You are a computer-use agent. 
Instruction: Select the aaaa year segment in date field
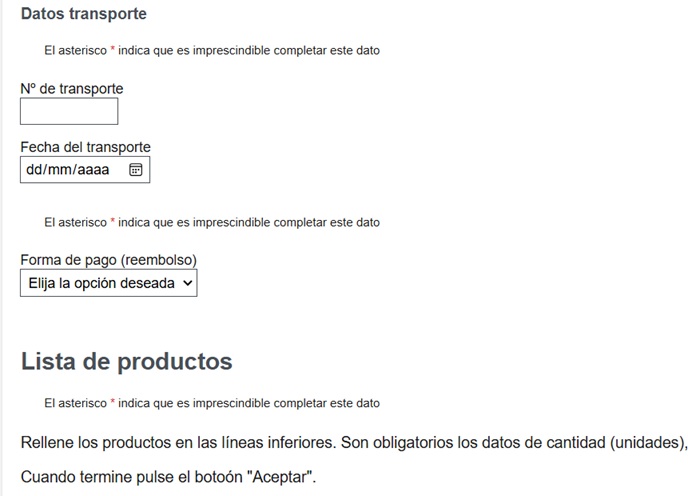[93, 169]
